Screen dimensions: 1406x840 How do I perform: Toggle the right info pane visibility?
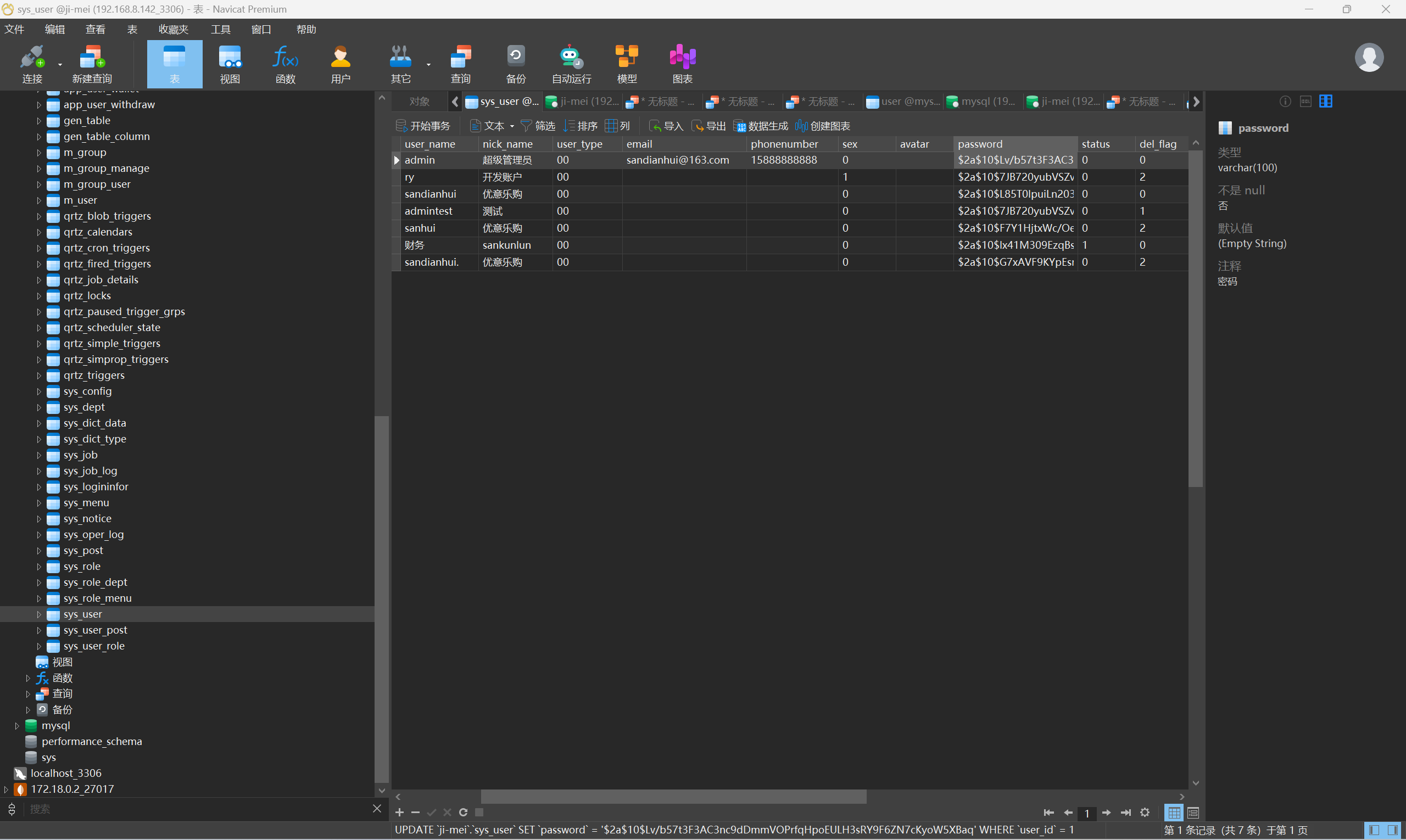click(1393, 830)
